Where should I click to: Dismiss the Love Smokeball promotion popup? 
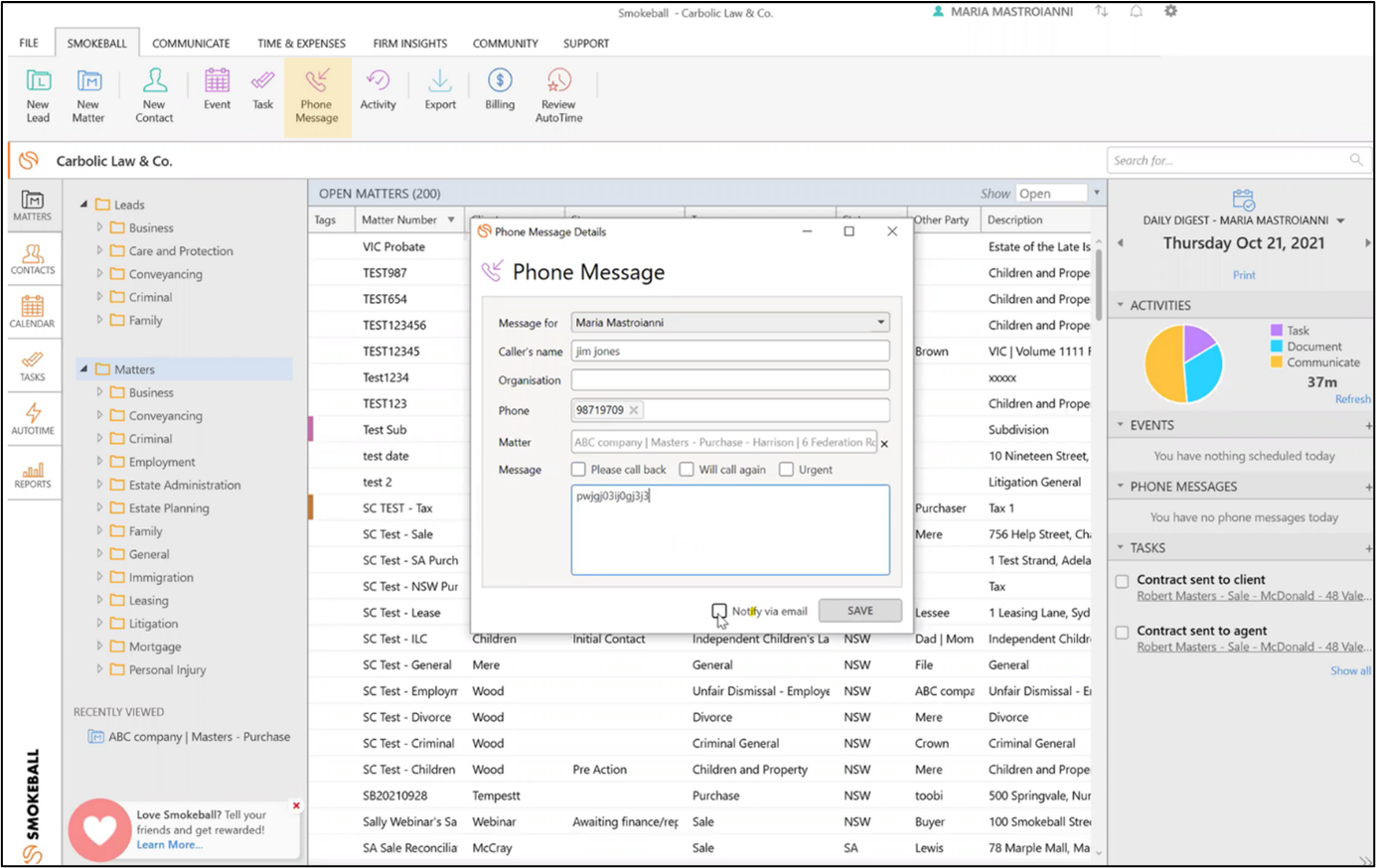point(296,805)
